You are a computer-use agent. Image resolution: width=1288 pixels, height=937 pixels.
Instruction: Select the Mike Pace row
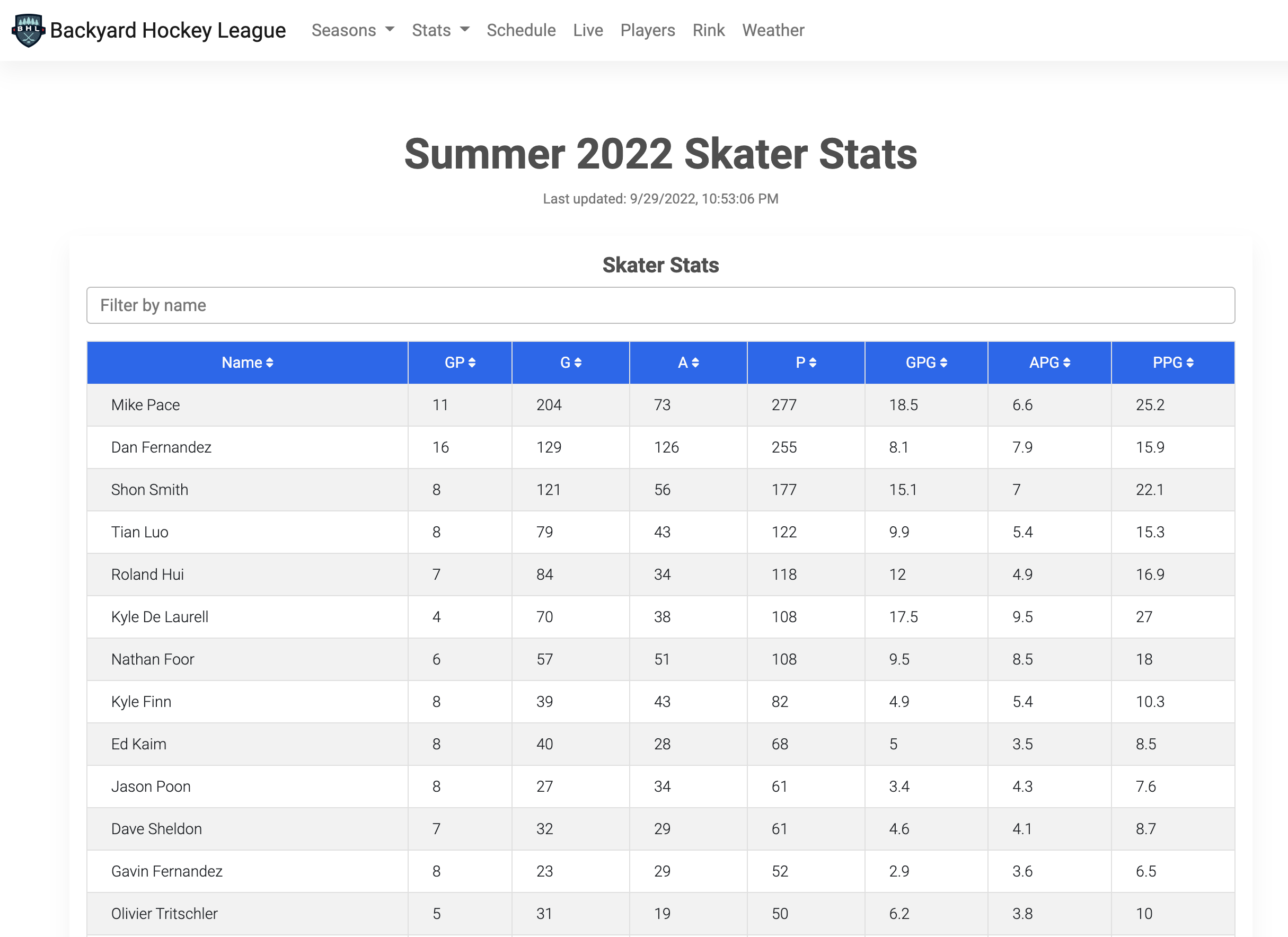[145, 405]
